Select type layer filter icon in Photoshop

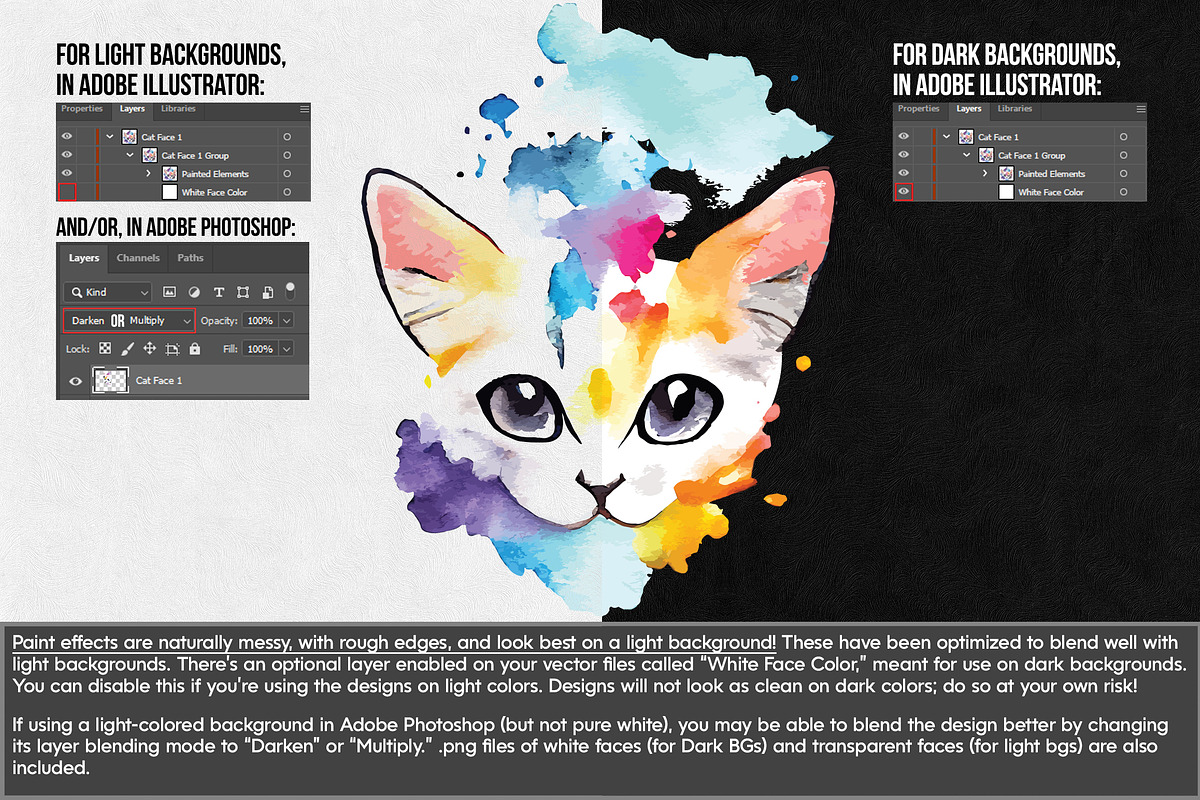pyautogui.click(x=219, y=292)
